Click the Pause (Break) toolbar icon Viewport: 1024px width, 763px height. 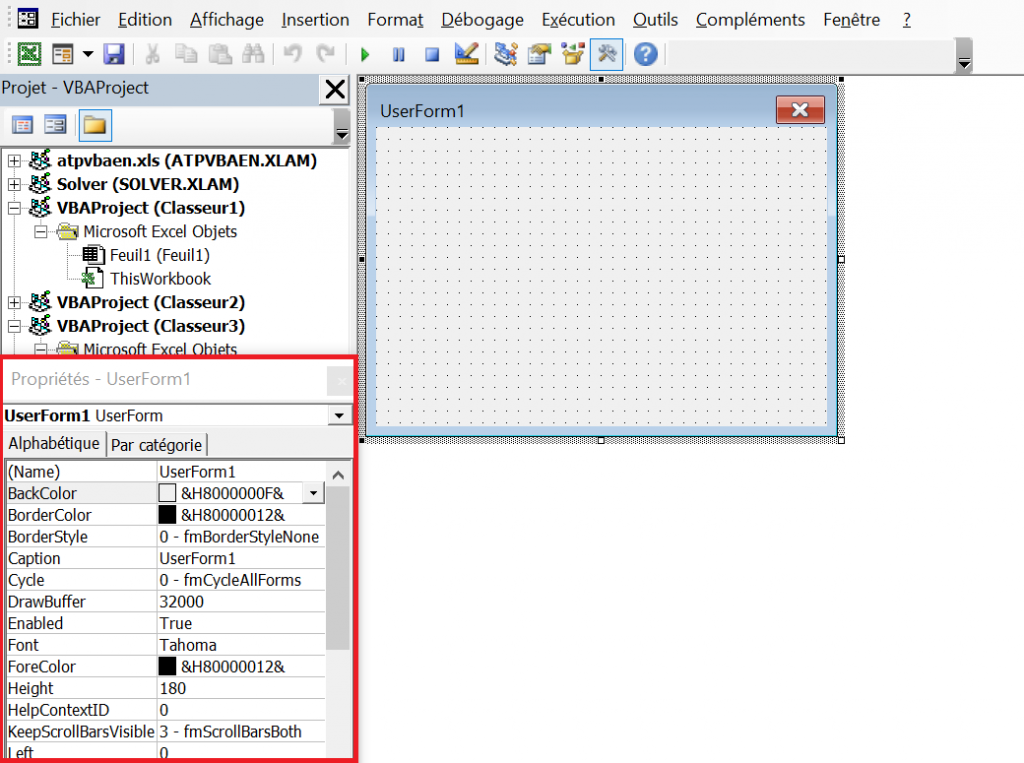(x=398, y=55)
